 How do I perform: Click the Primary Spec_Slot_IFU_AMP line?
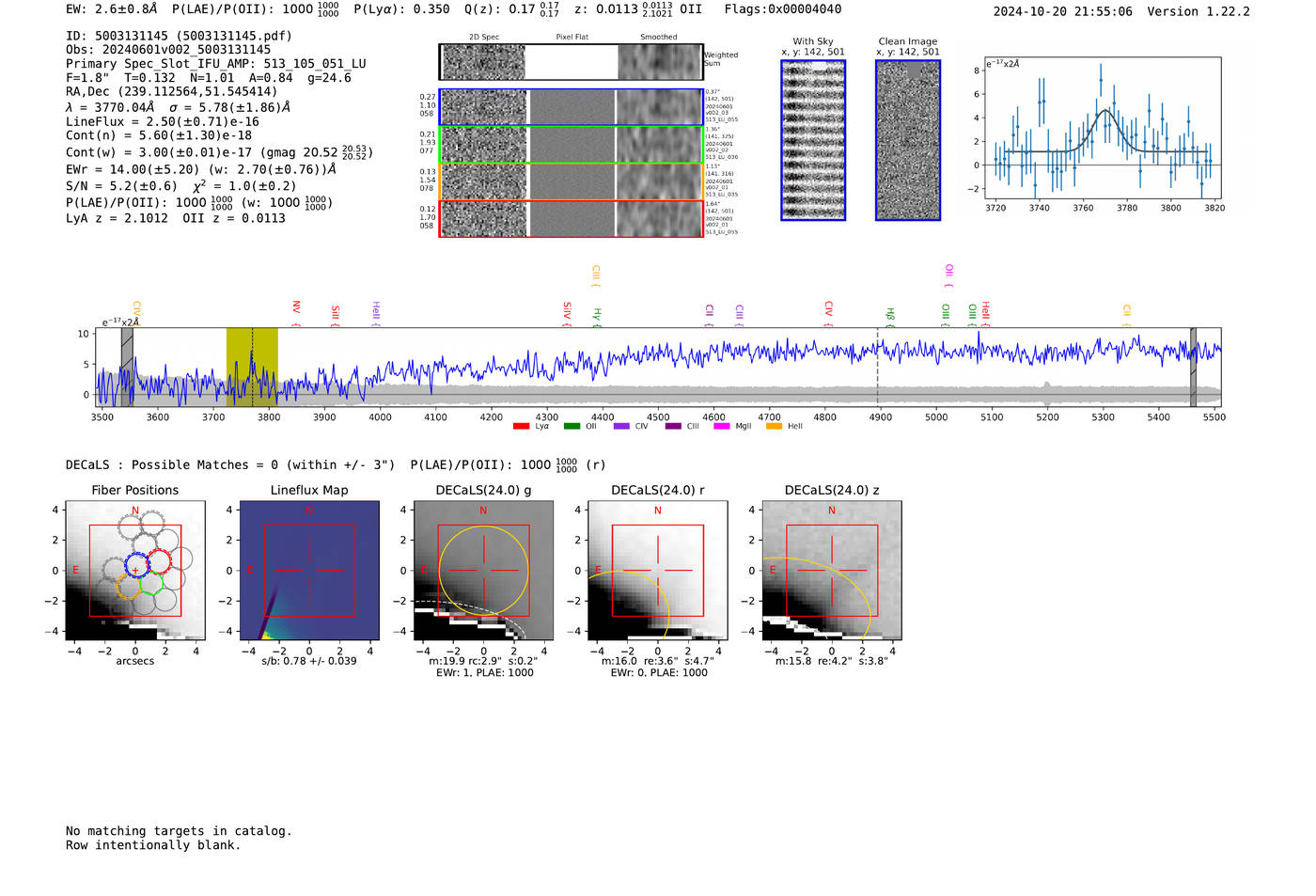coord(216,64)
